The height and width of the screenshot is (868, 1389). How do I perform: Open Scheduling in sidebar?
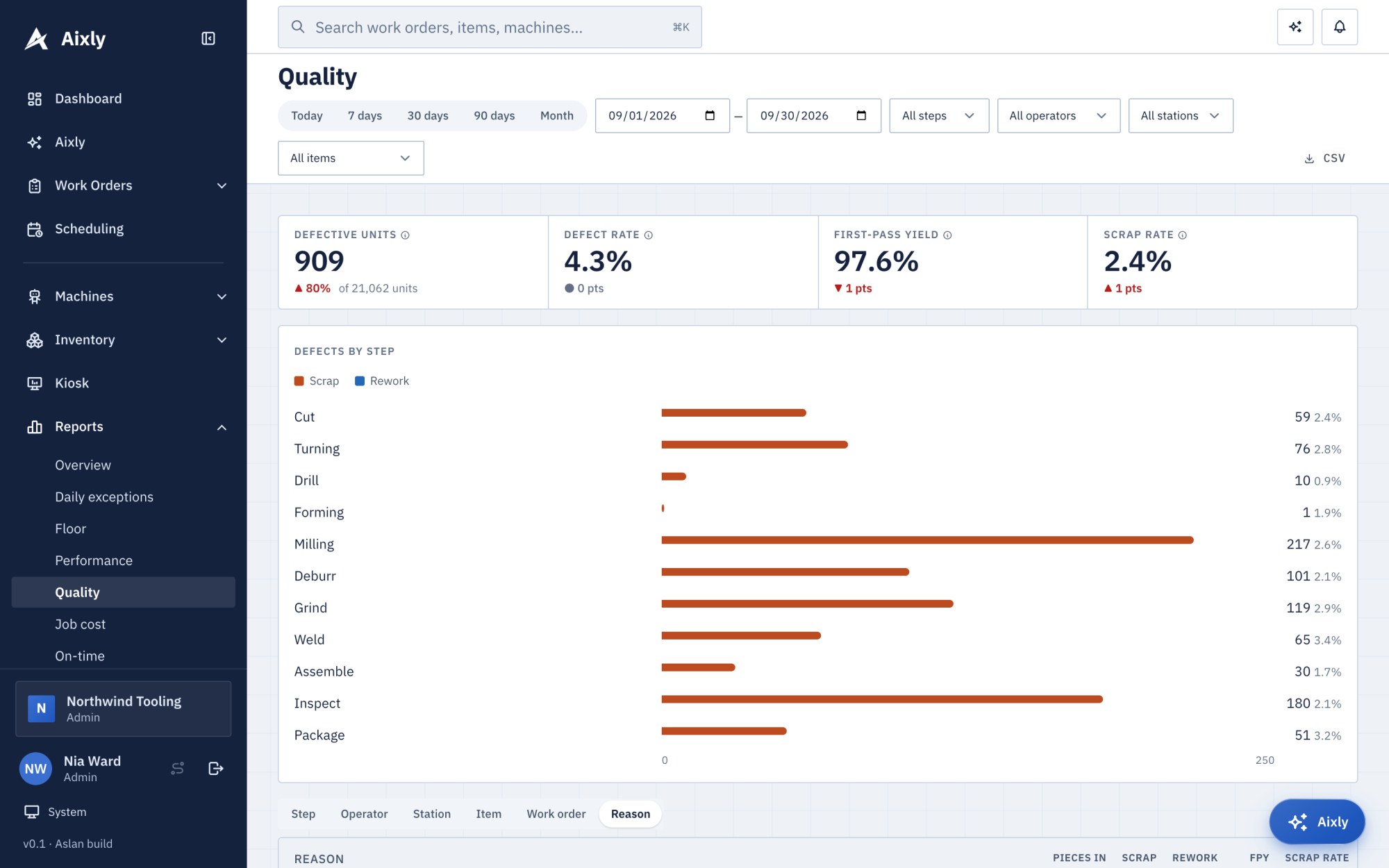(124, 229)
